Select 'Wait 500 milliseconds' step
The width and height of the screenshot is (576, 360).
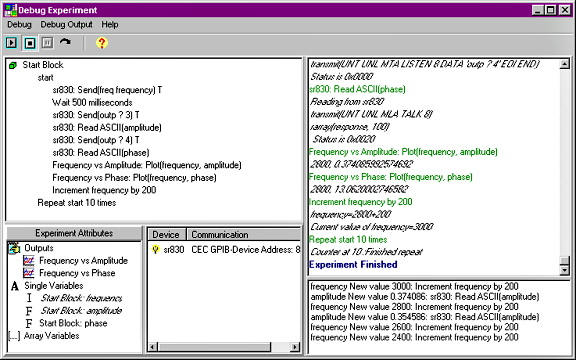click(x=92, y=102)
